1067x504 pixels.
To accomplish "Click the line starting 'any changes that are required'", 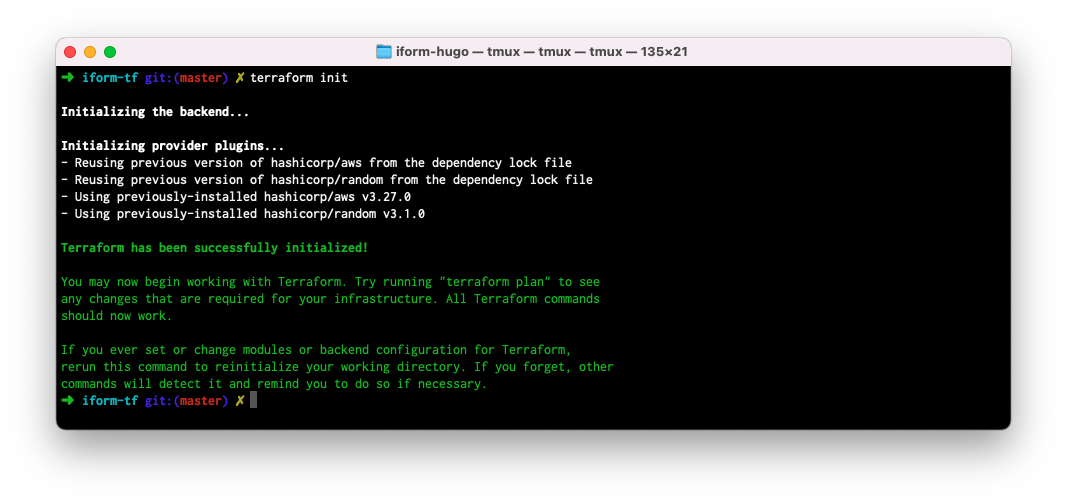I will coord(330,299).
